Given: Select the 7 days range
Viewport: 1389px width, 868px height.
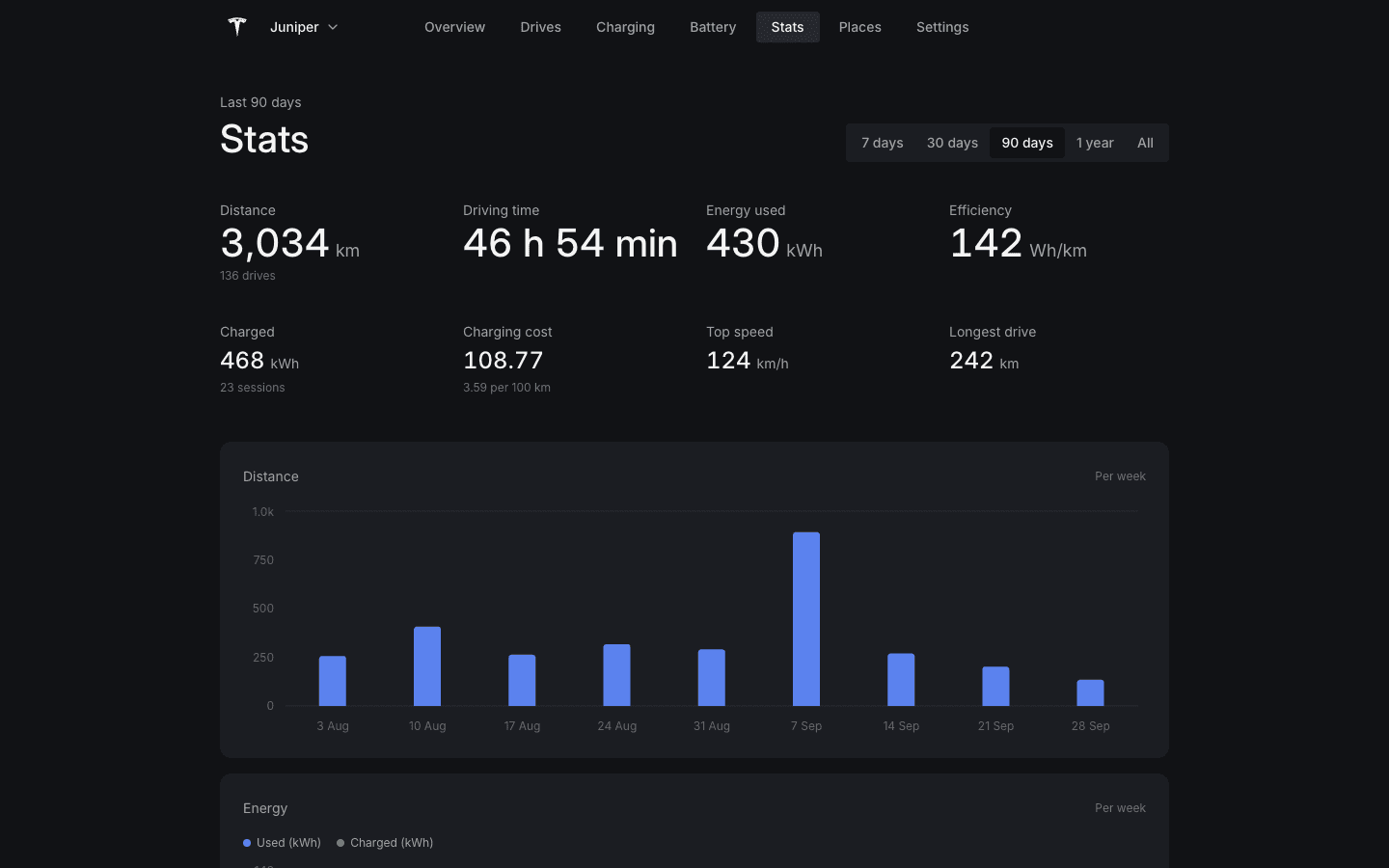Looking at the screenshot, I should 882,143.
